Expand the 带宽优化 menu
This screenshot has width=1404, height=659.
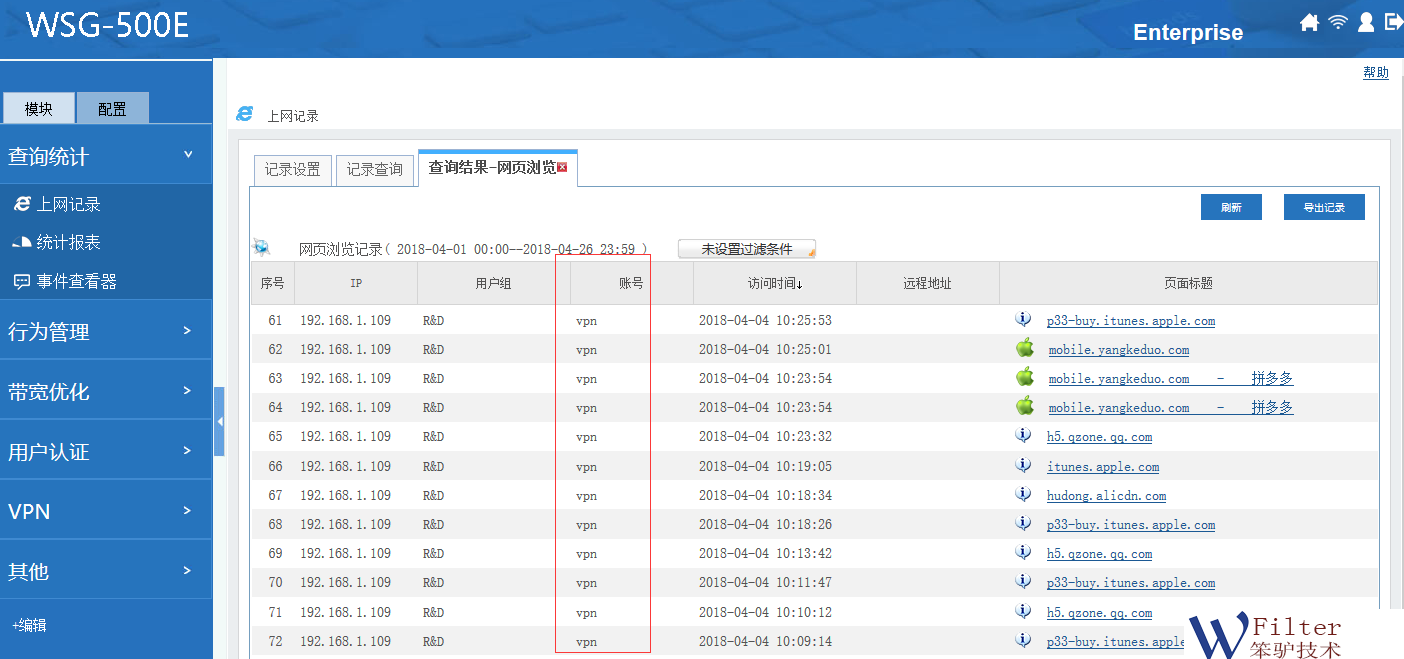pyautogui.click(x=106, y=391)
